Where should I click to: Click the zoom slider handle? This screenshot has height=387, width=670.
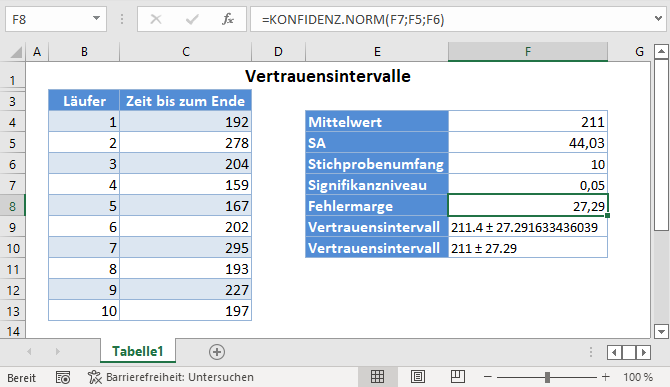547,377
